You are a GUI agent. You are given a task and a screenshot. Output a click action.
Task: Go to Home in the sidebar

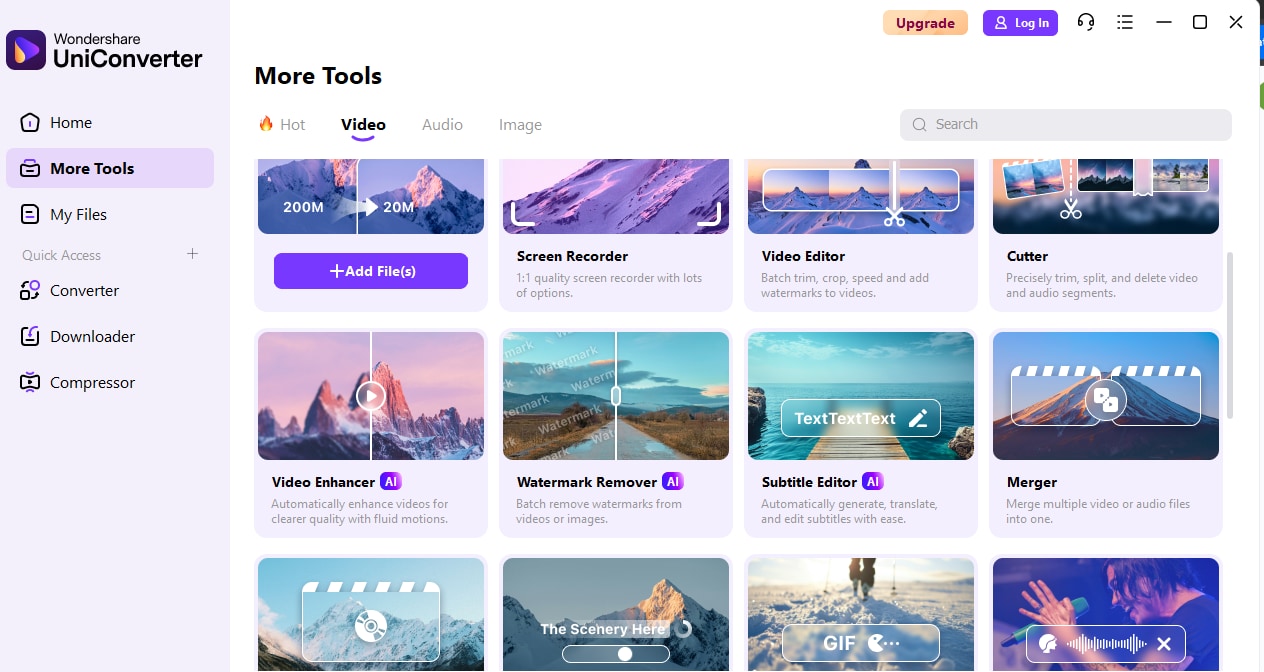(x=110, y=122)
